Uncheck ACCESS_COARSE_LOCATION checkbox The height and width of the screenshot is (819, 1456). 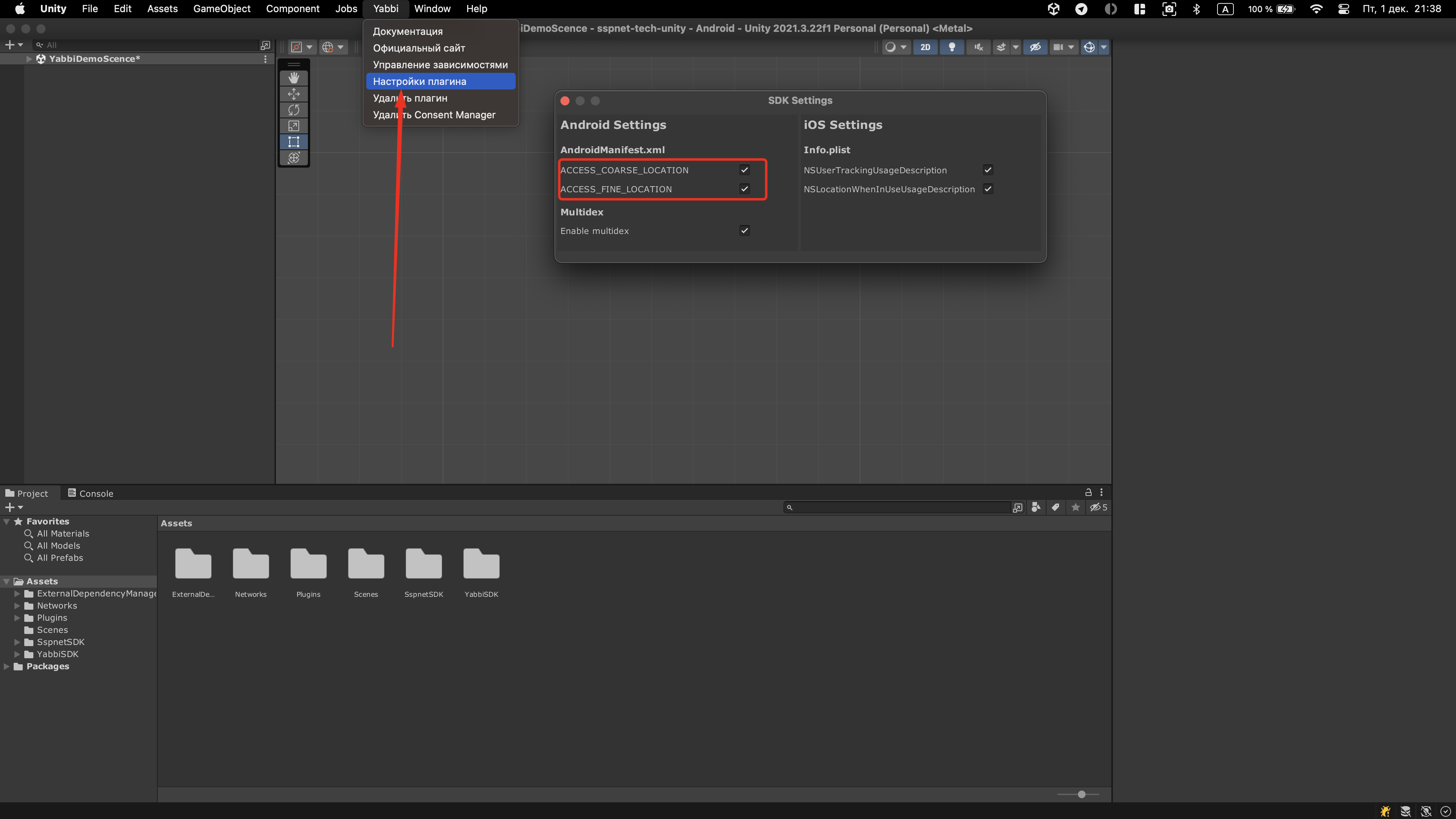744,169
